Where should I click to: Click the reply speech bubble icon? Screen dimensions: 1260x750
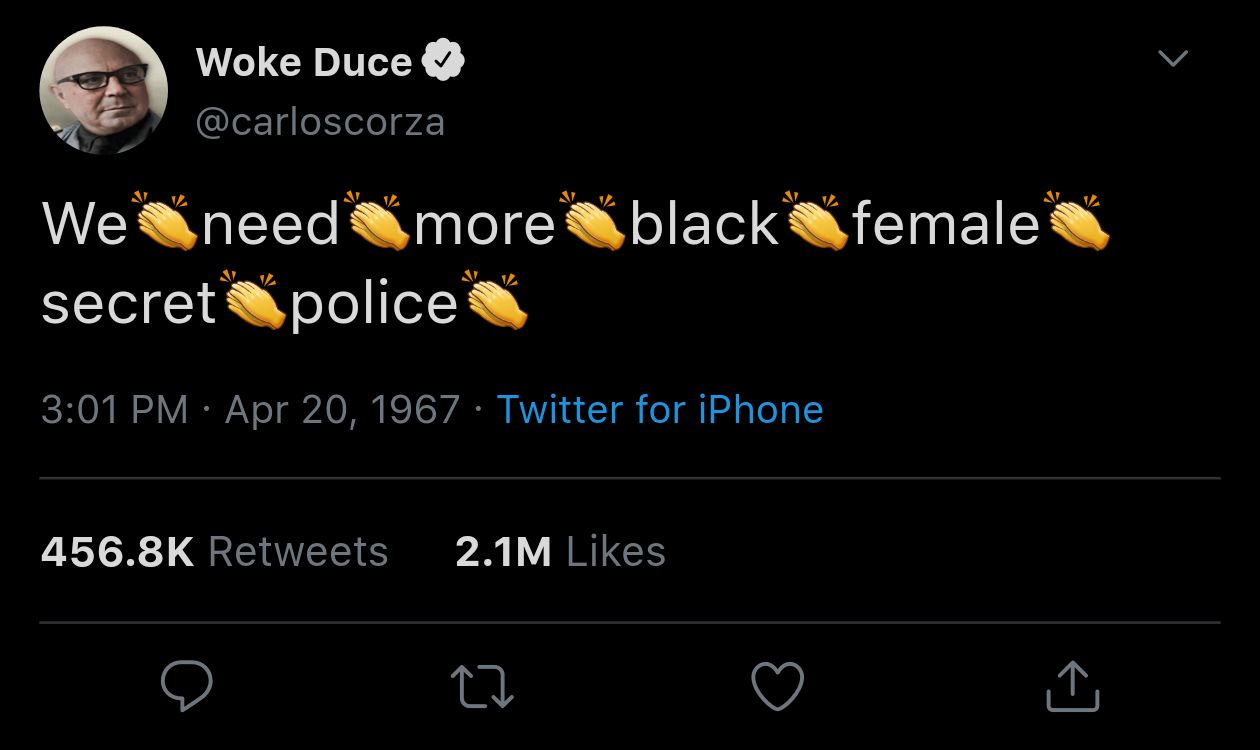(x=186, y=686)
